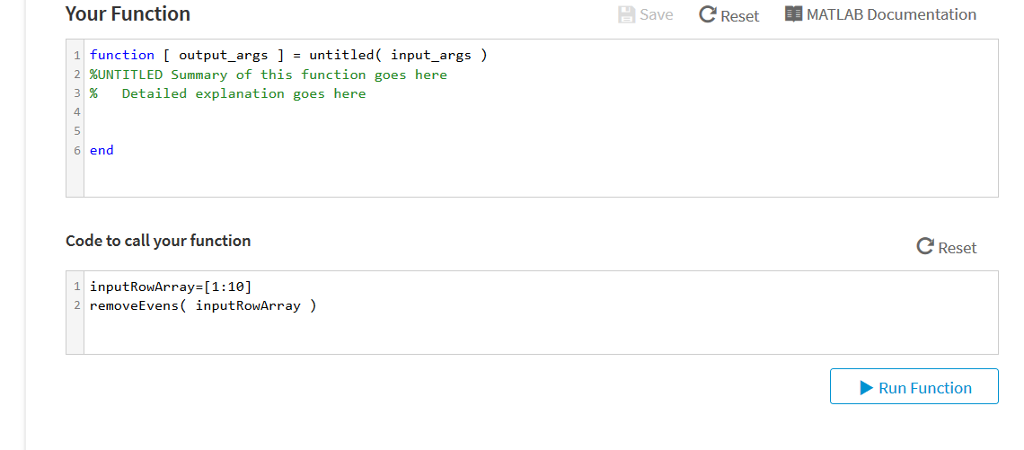
Task: Click the 'end' keyword on line 6
Action: [101, 150]
